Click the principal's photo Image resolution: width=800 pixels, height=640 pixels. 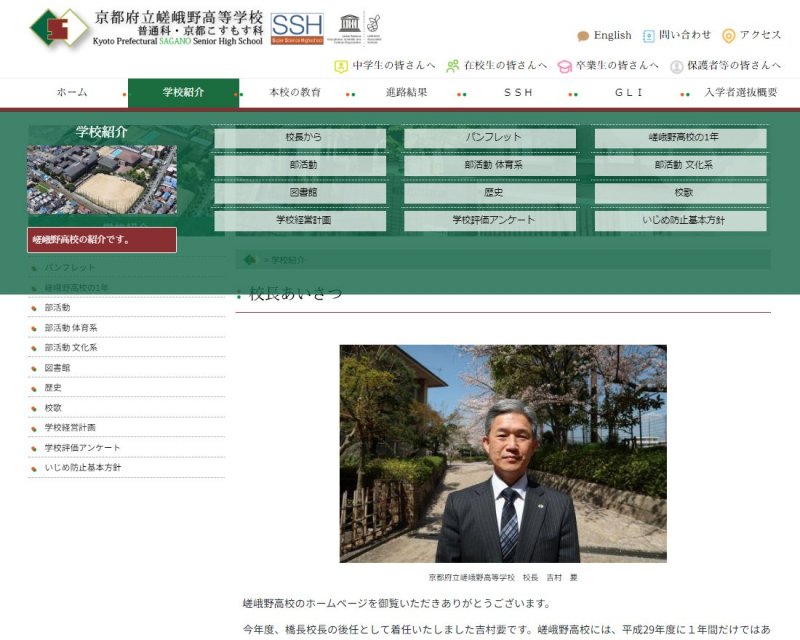[x=503, y=453]
